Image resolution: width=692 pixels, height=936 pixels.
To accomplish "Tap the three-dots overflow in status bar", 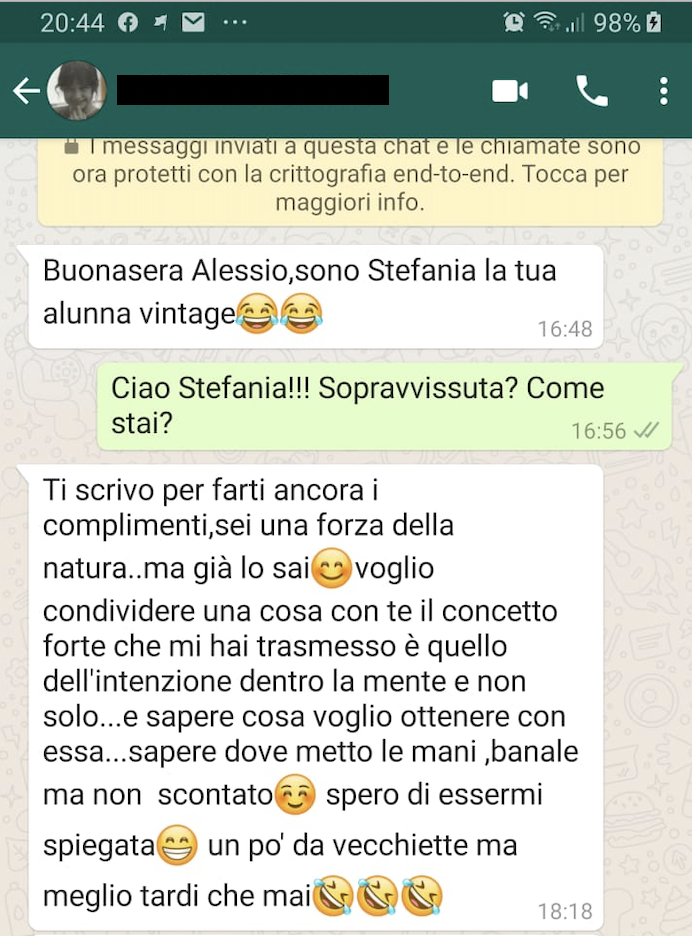I will pyautogui.click(x=235, y=23).
